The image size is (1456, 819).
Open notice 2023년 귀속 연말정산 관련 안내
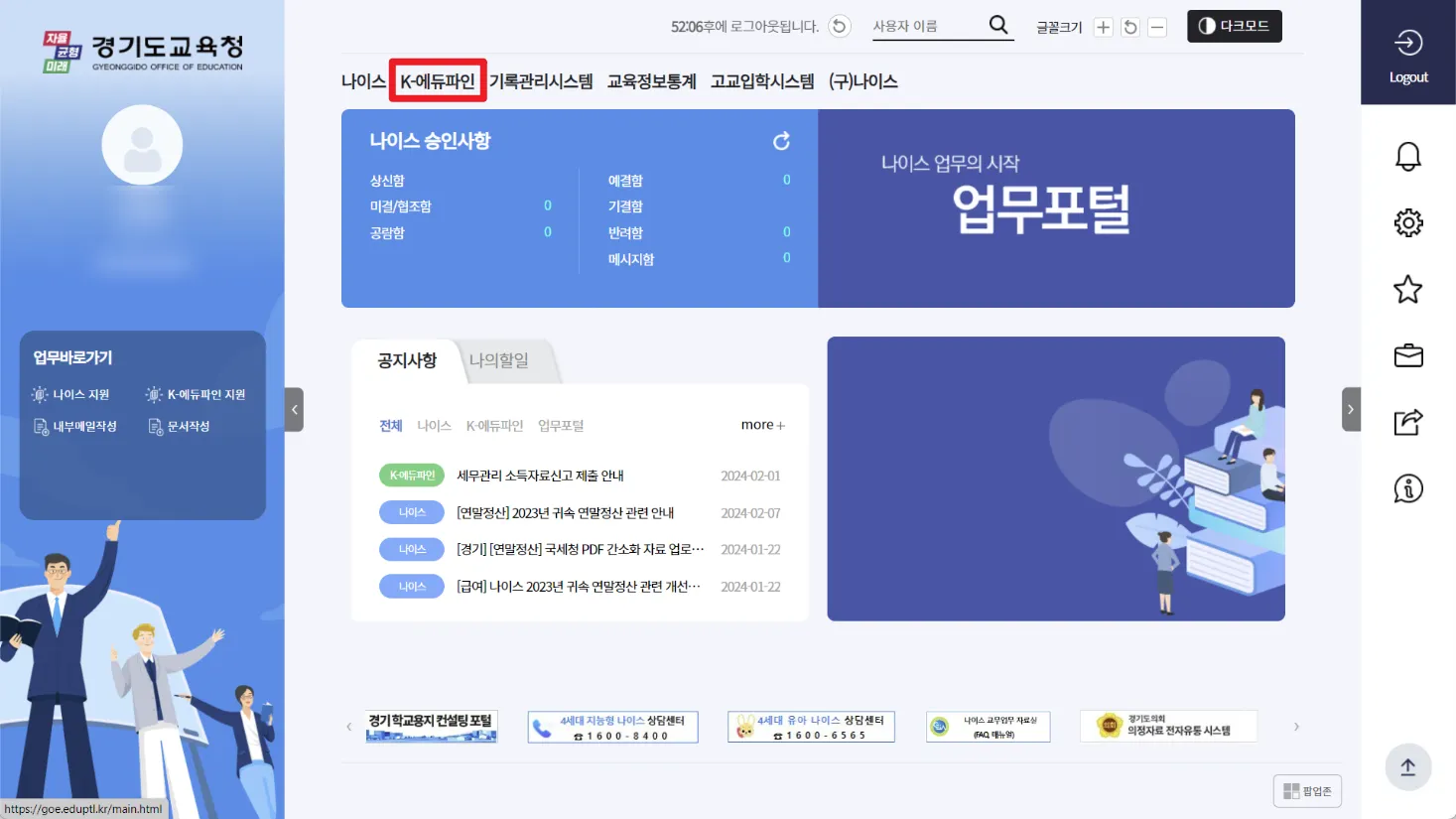tap(566, 513)
